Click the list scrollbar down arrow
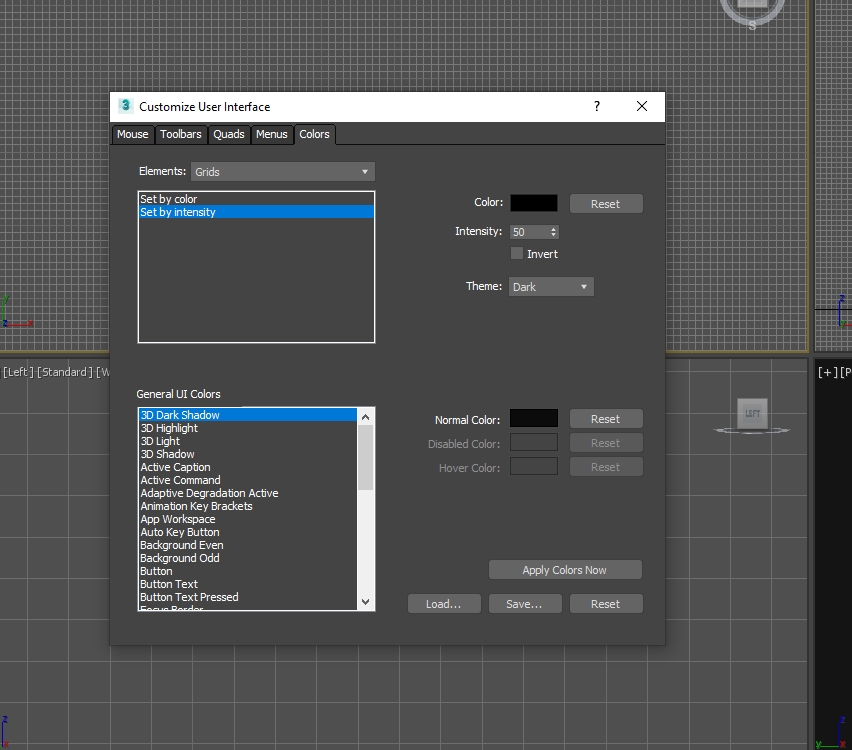The width and height of the screenshot is (852, 750). click(365, 601)
